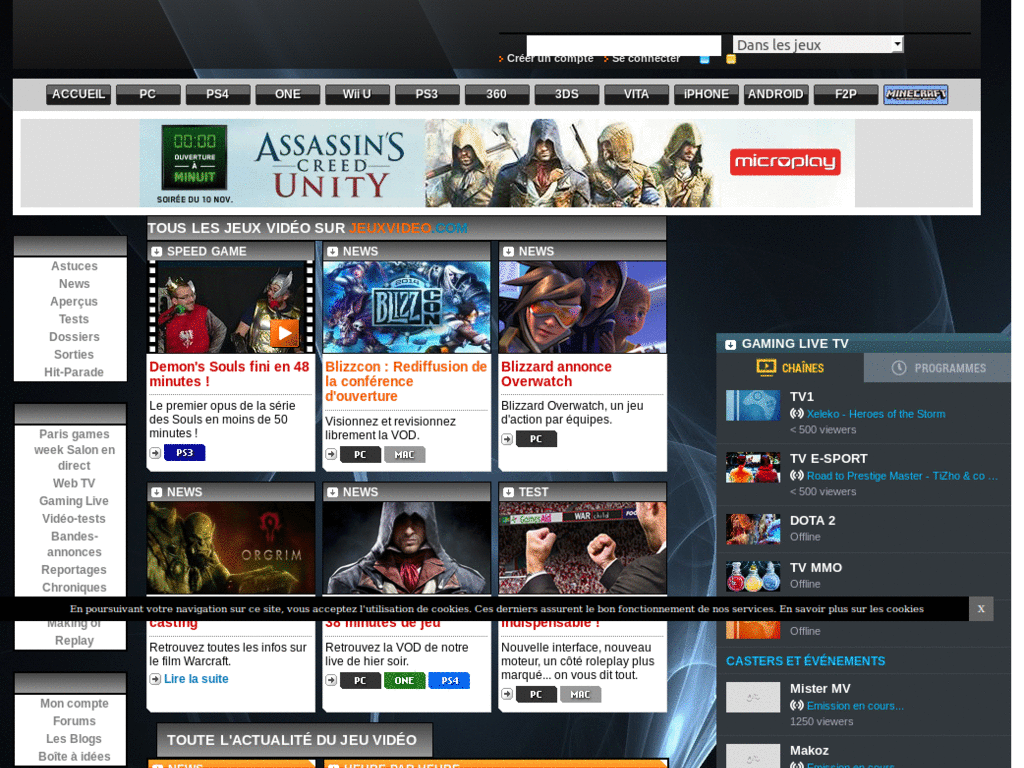1024x768 pixels.
Task: Click the MAC tag under the Test article
Action: 581,694
